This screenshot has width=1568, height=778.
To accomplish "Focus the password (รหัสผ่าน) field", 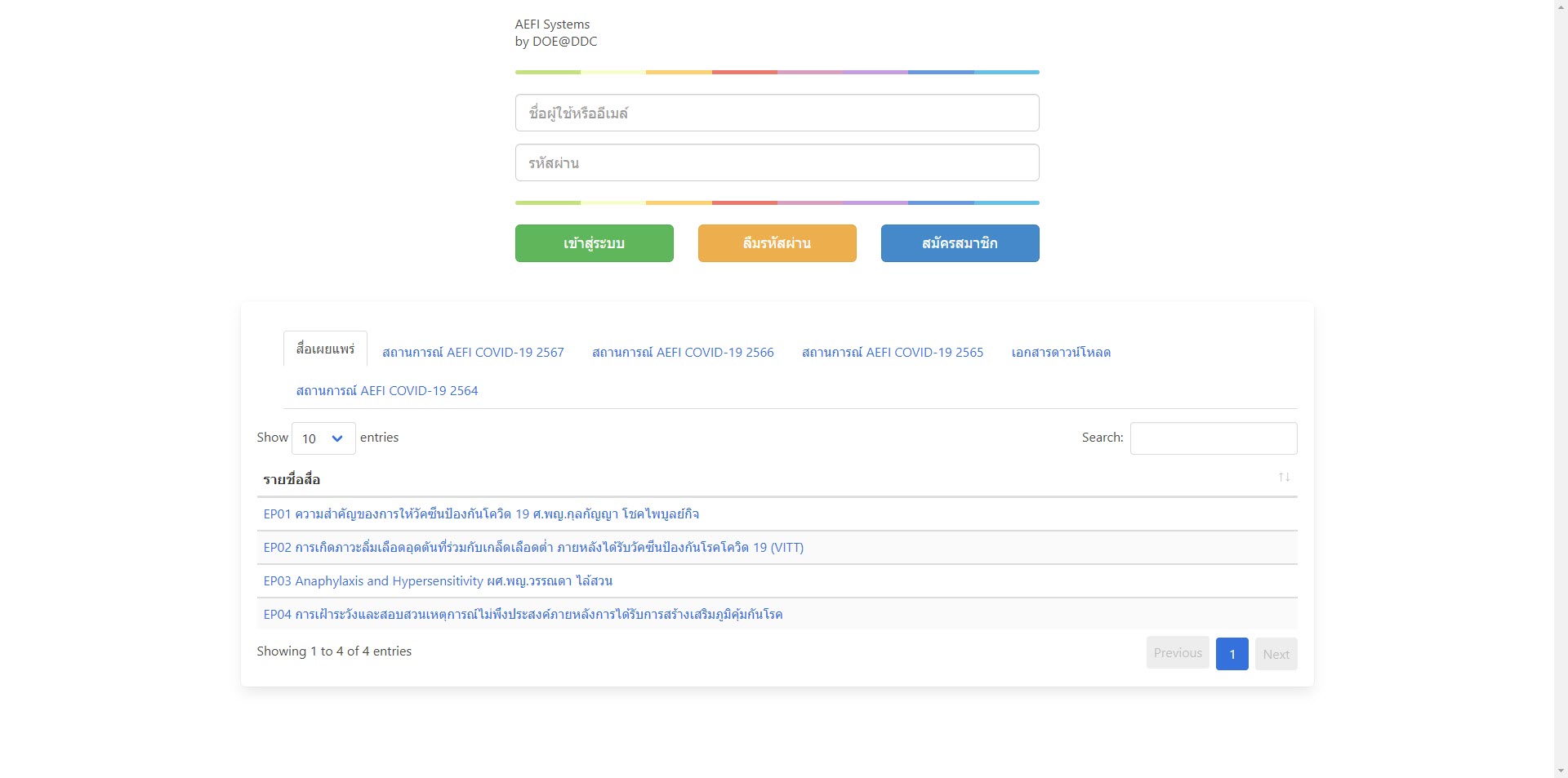I will tap(777, 162).
